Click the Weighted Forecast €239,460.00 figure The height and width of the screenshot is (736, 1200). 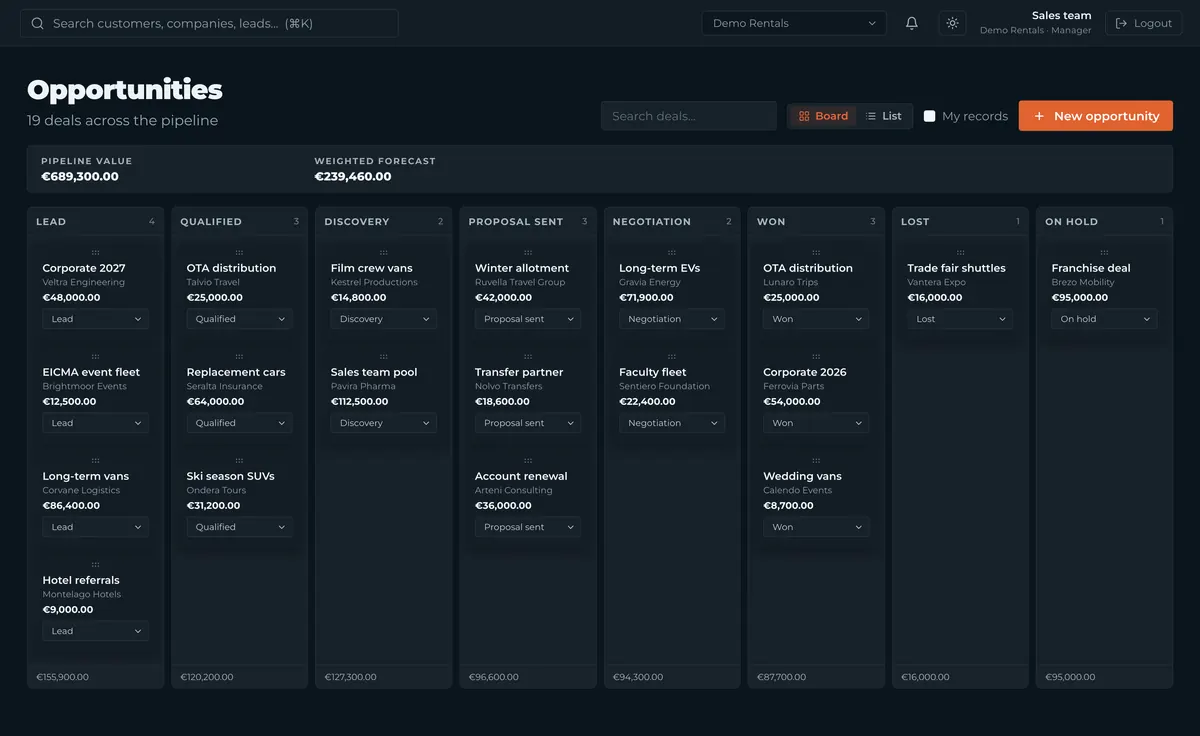[353, 176]
